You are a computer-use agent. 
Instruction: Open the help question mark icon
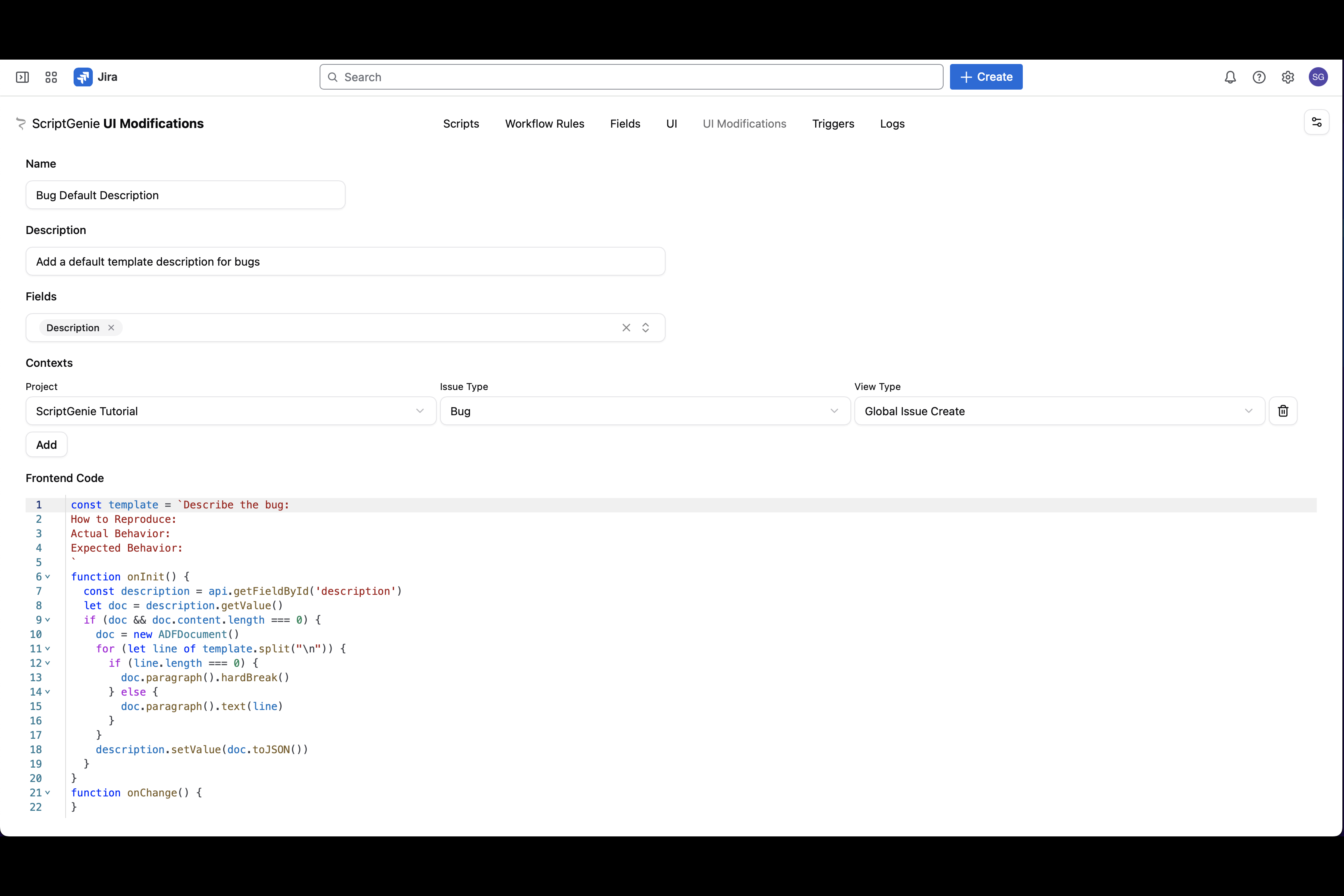tap(1259, 77)
